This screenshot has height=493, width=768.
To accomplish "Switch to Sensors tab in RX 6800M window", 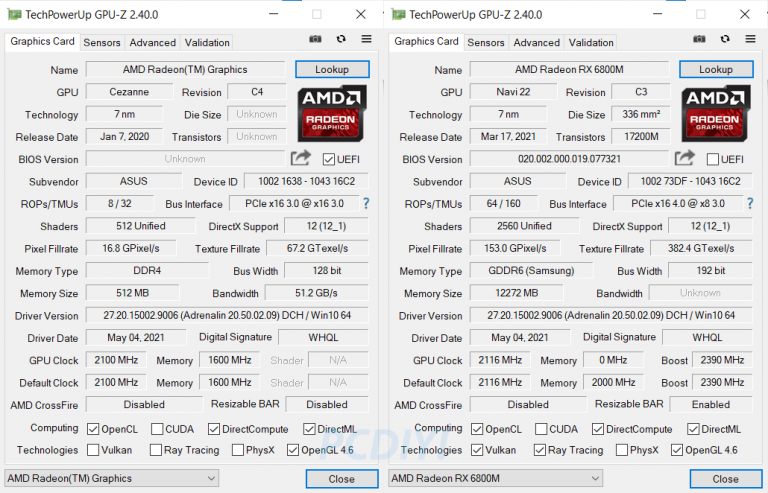I will (x=486, y=43).
